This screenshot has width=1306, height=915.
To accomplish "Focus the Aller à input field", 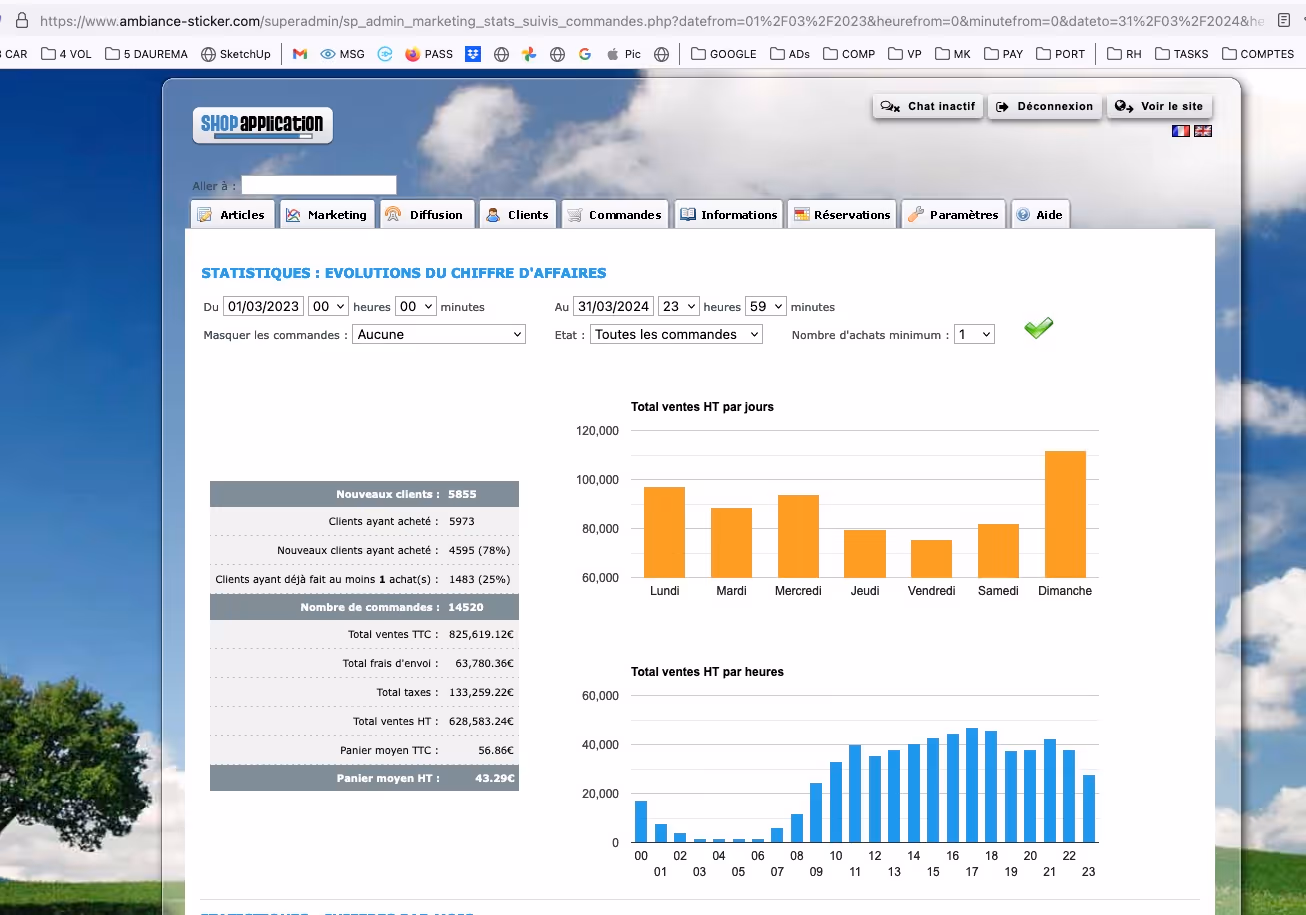I will (319, 185).
